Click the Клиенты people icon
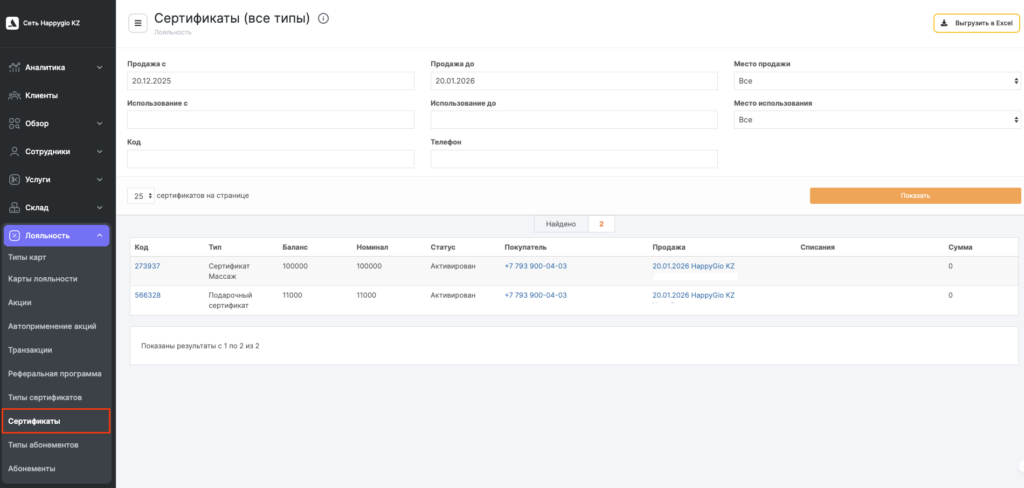 pyautogui.click(x=15, y=96)
